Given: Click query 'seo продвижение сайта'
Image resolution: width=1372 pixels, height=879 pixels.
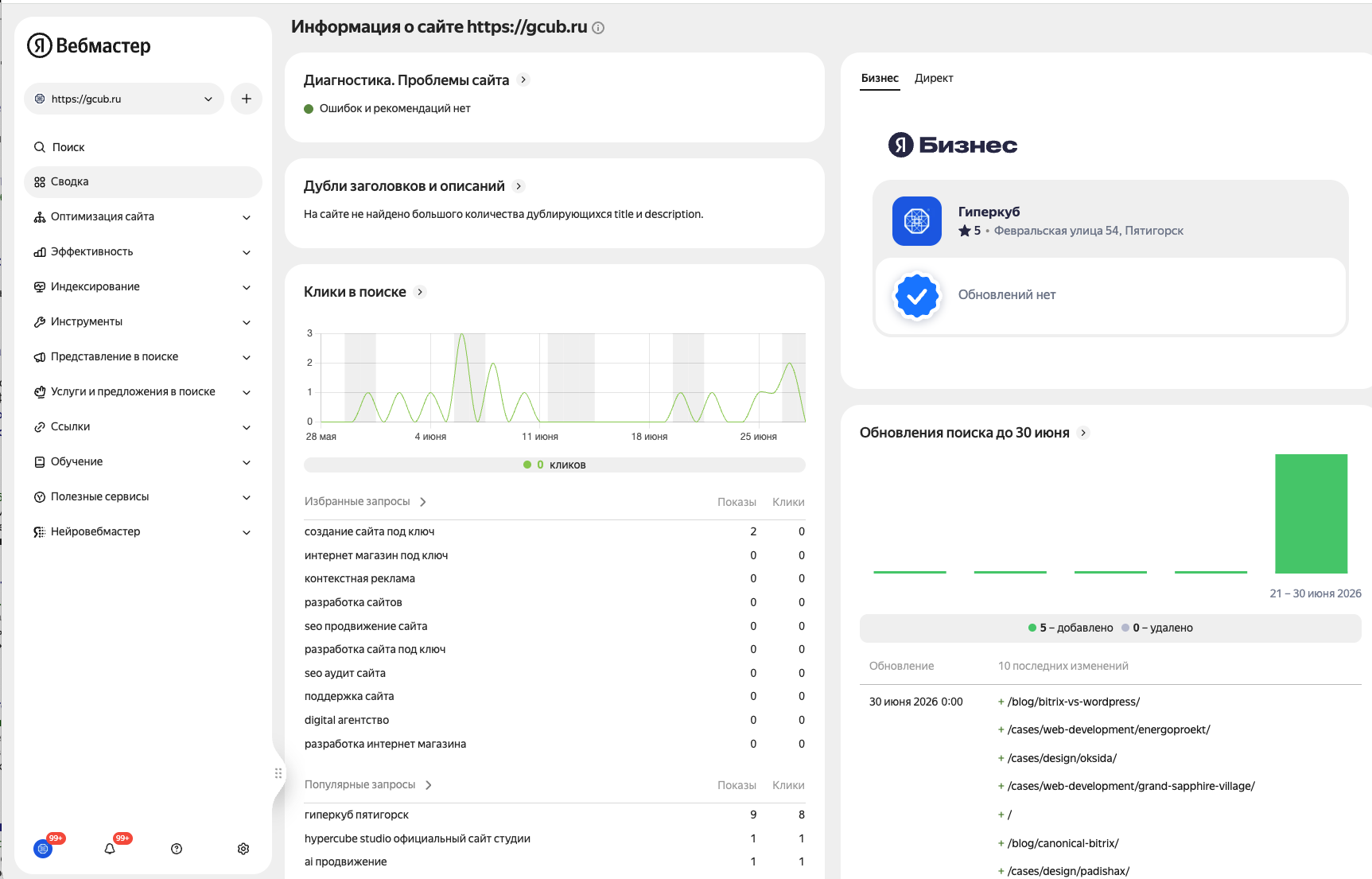Looking at the screenshot, I should [366, 626].
